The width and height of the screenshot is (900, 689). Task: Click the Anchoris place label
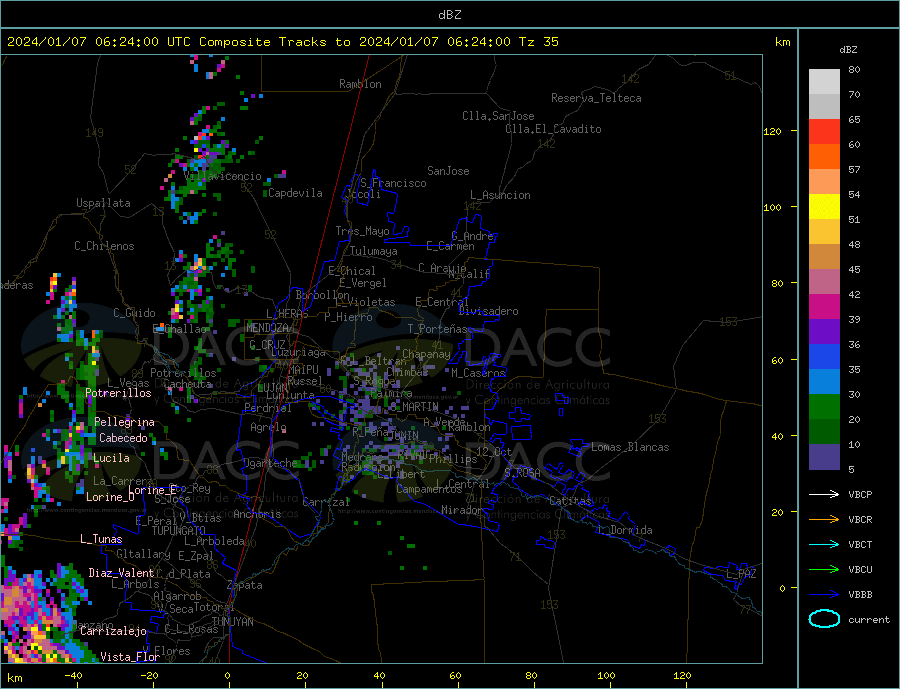coord(257,514)
